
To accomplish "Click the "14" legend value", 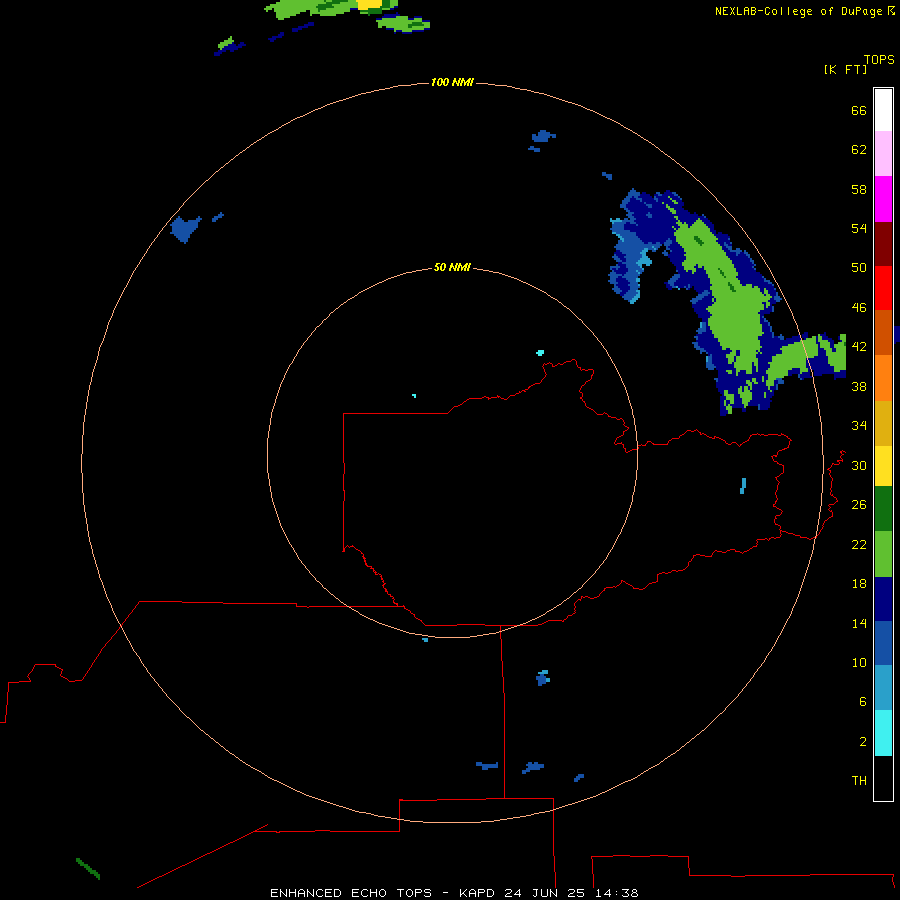I will [859, 623].
